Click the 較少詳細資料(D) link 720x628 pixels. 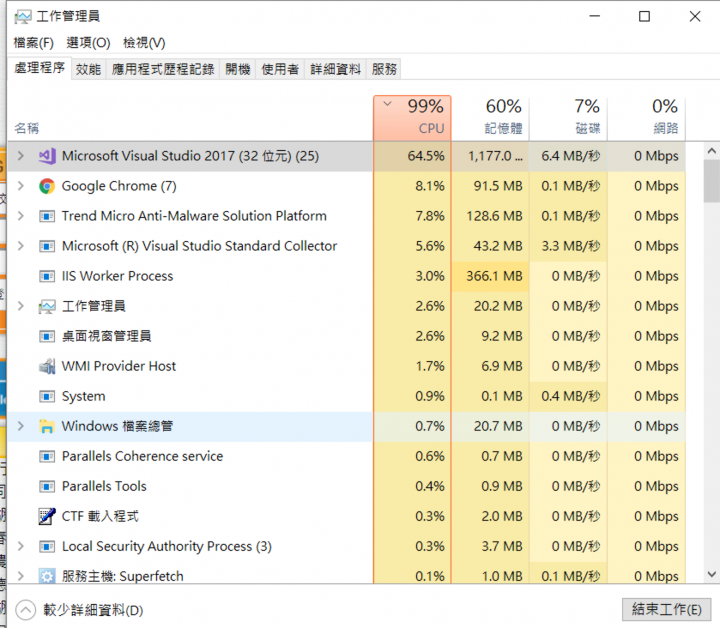(93, 610)
